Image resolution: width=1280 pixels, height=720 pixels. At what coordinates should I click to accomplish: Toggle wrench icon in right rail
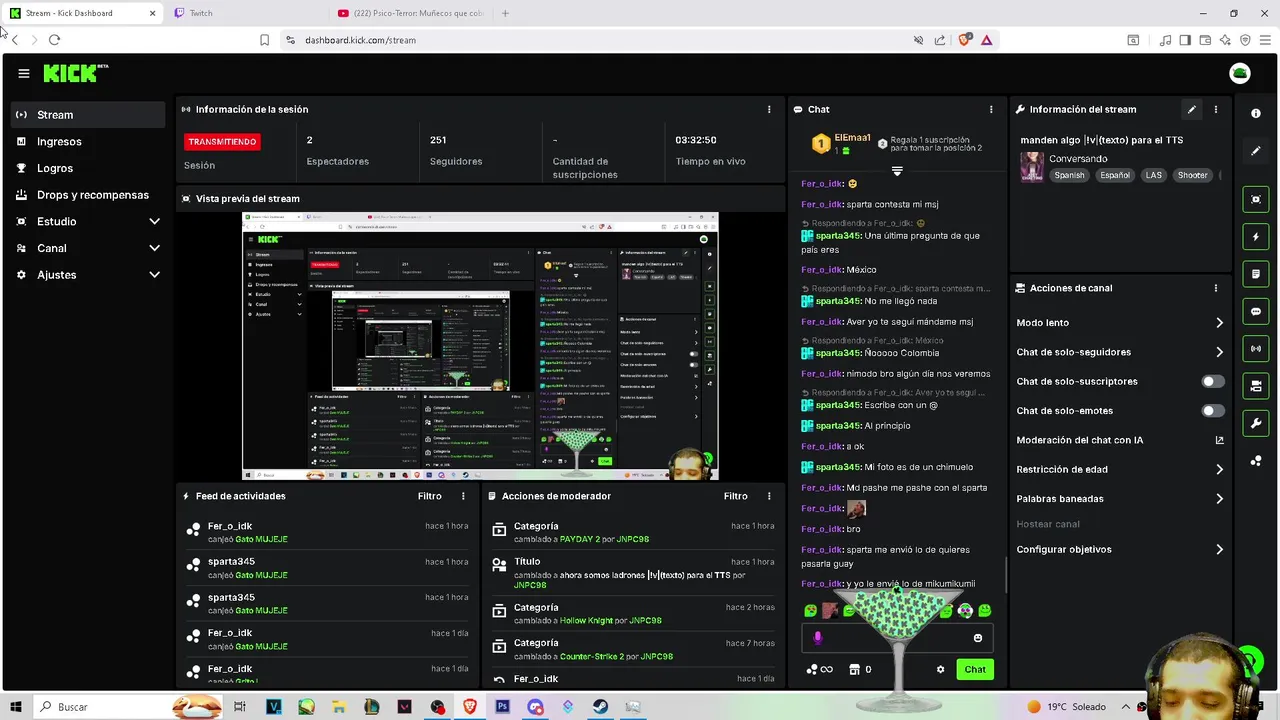click(1256, 423)
